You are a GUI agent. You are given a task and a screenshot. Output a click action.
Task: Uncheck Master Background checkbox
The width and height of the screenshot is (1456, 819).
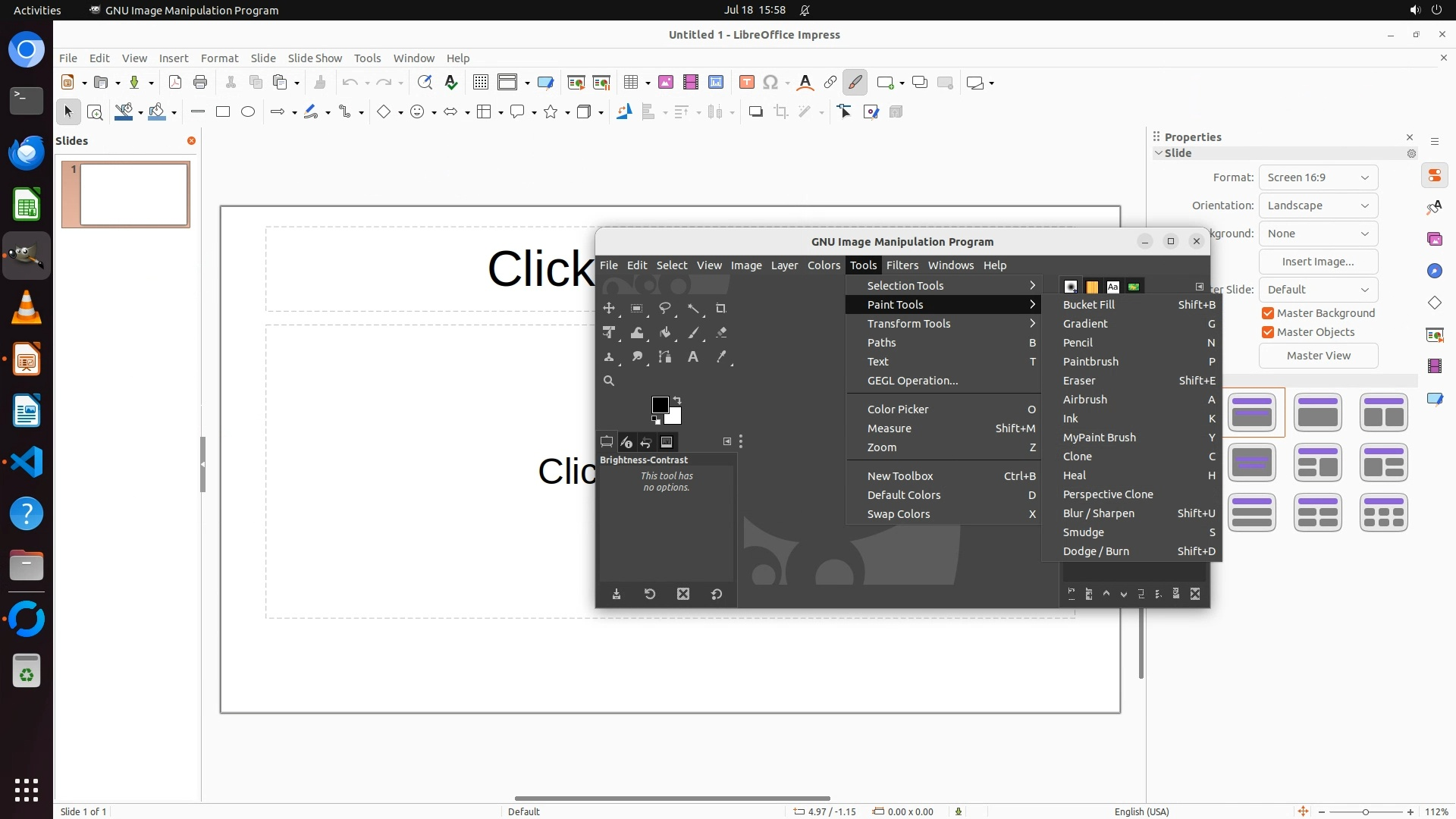(1267, 313)
